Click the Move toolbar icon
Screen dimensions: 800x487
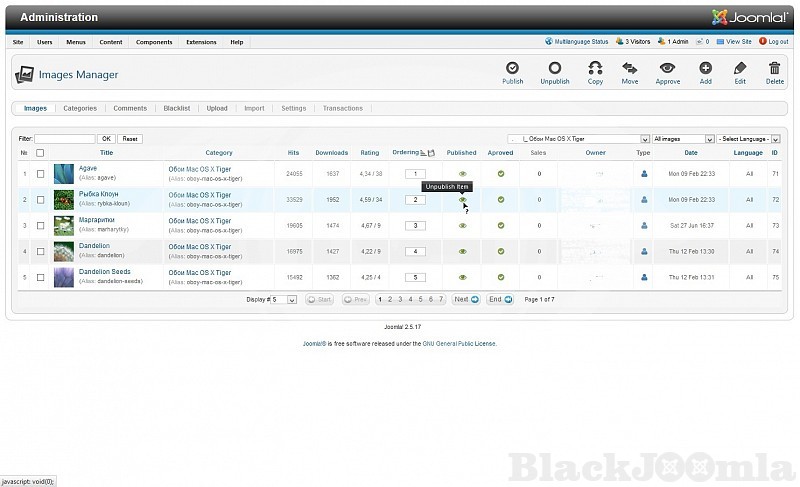tap(629, 68)
